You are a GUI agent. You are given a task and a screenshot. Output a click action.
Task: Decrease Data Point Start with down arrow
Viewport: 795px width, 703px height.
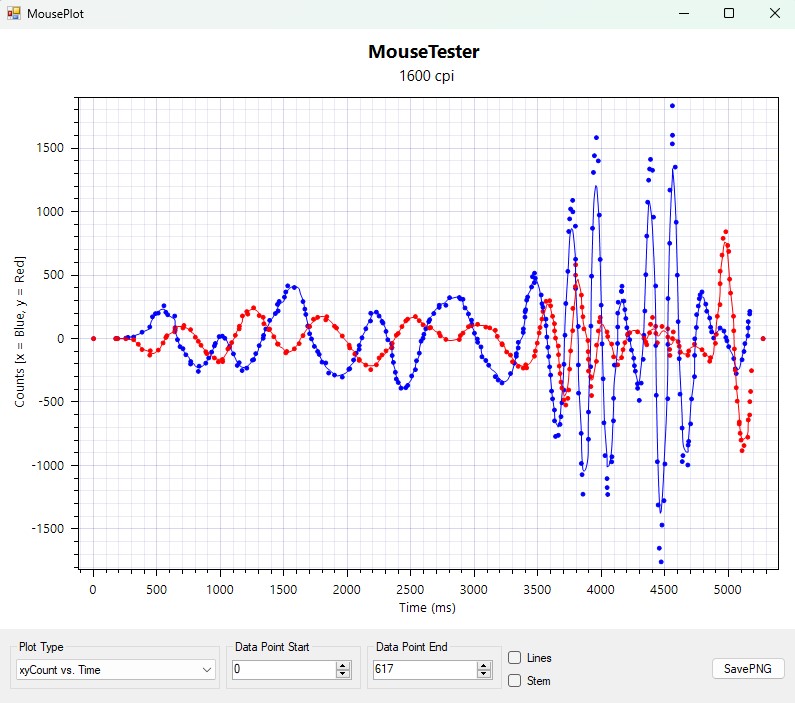[343, 674]
